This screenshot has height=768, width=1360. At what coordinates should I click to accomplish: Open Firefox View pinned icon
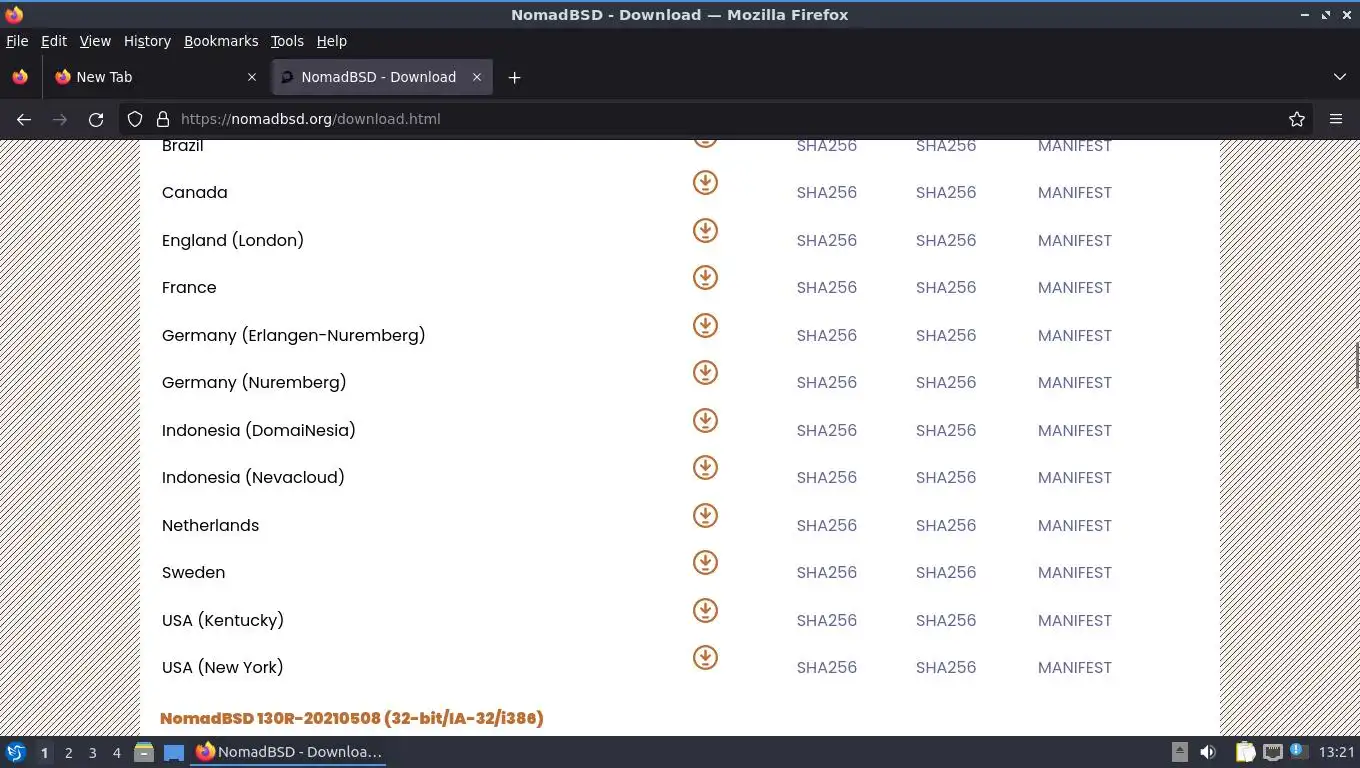20,77
